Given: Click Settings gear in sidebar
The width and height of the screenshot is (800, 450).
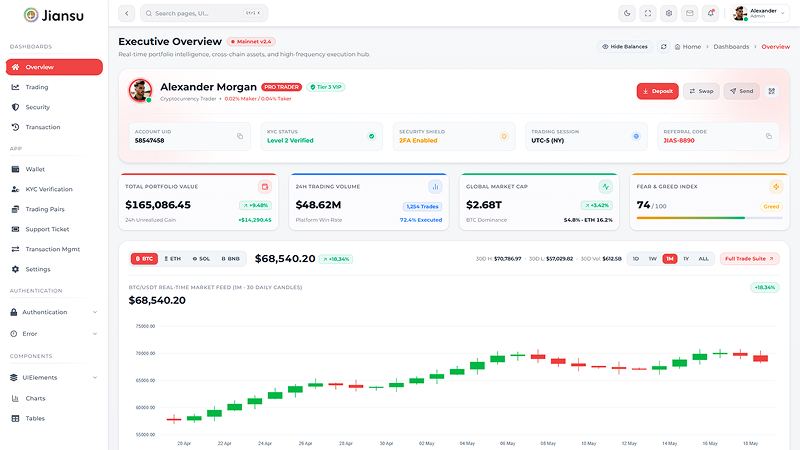Looking at the screenshot, I should point(15,269).
